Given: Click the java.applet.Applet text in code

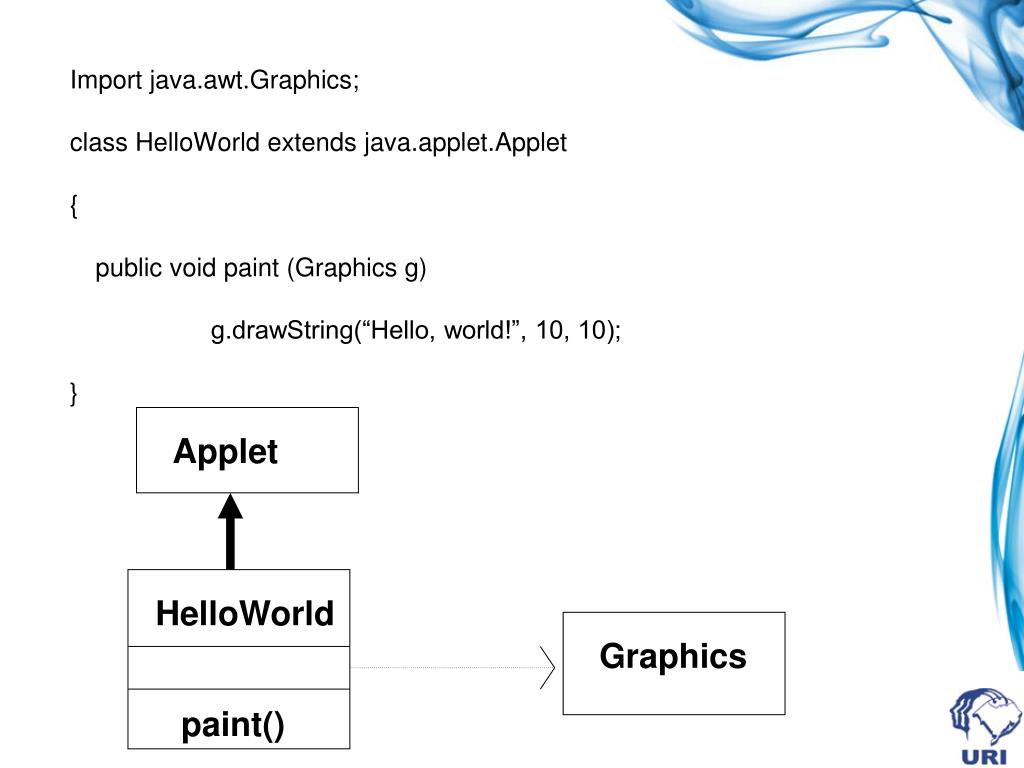Looking at the screenshot, I should point(465,142).
